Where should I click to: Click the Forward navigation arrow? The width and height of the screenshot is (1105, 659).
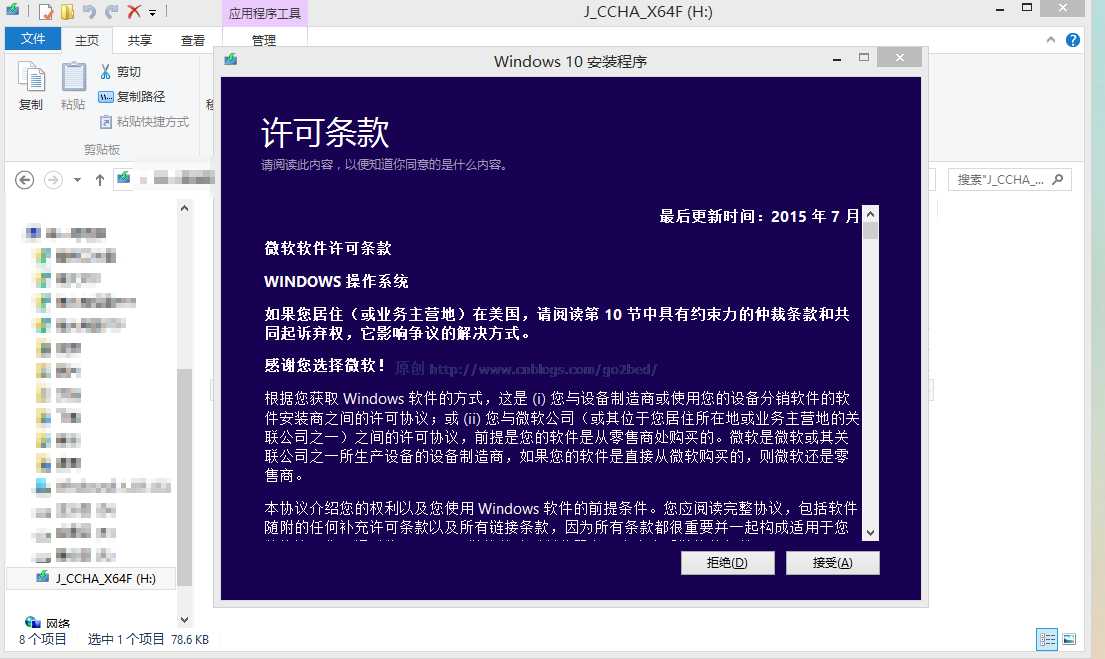(53, 180)
